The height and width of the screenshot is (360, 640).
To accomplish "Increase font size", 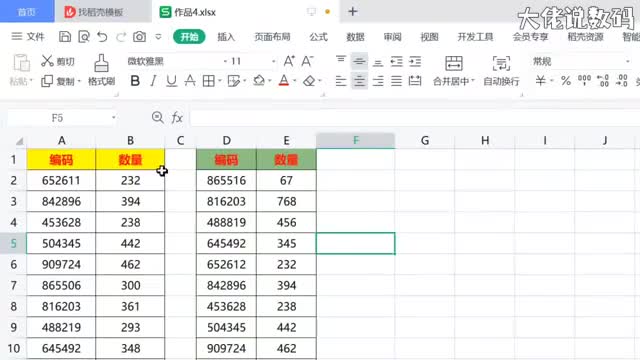I will [289, 61].
